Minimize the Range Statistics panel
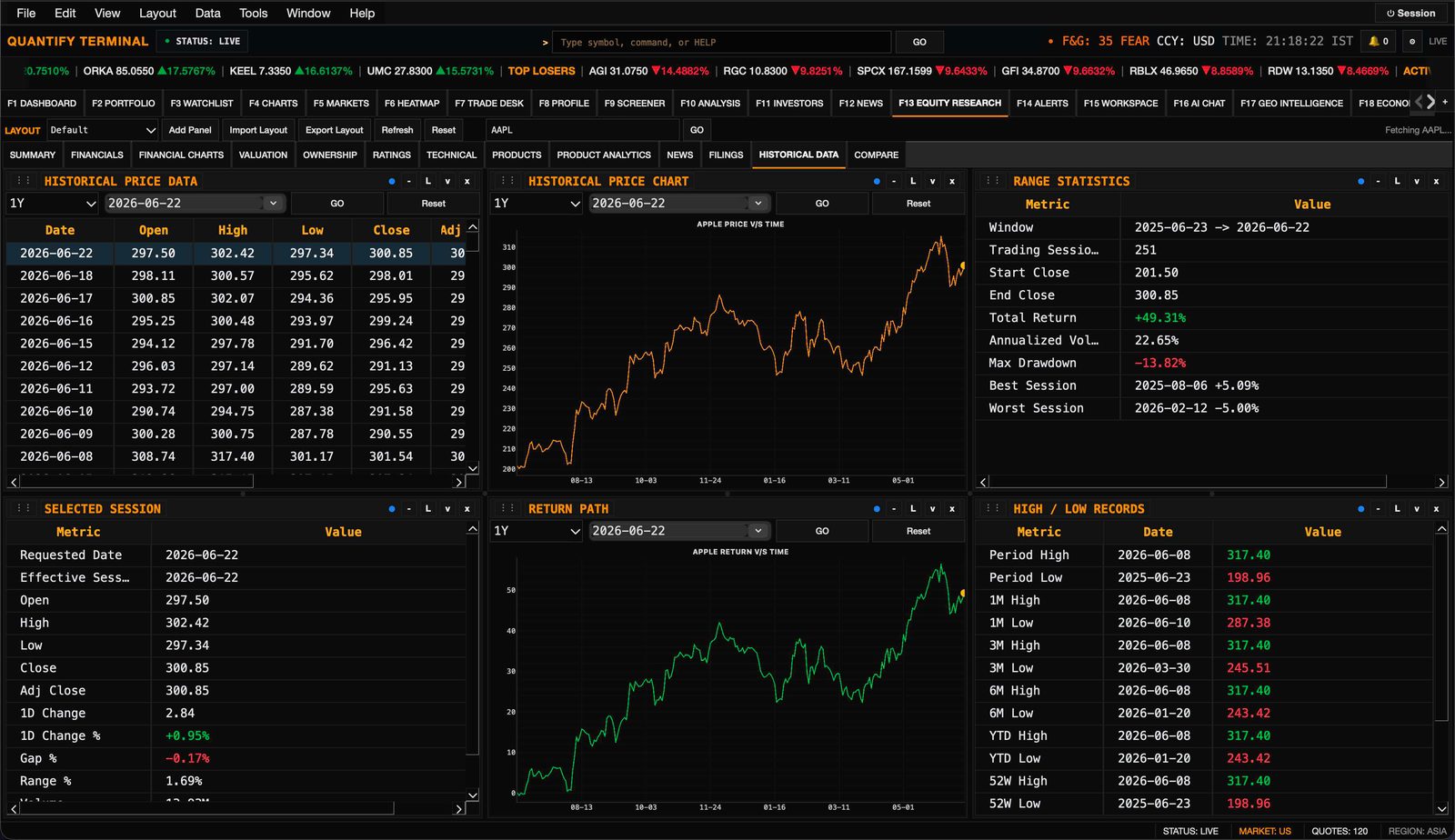Image resolution: width=1455 pixels, height=840 pixels. pos(1379,181)
